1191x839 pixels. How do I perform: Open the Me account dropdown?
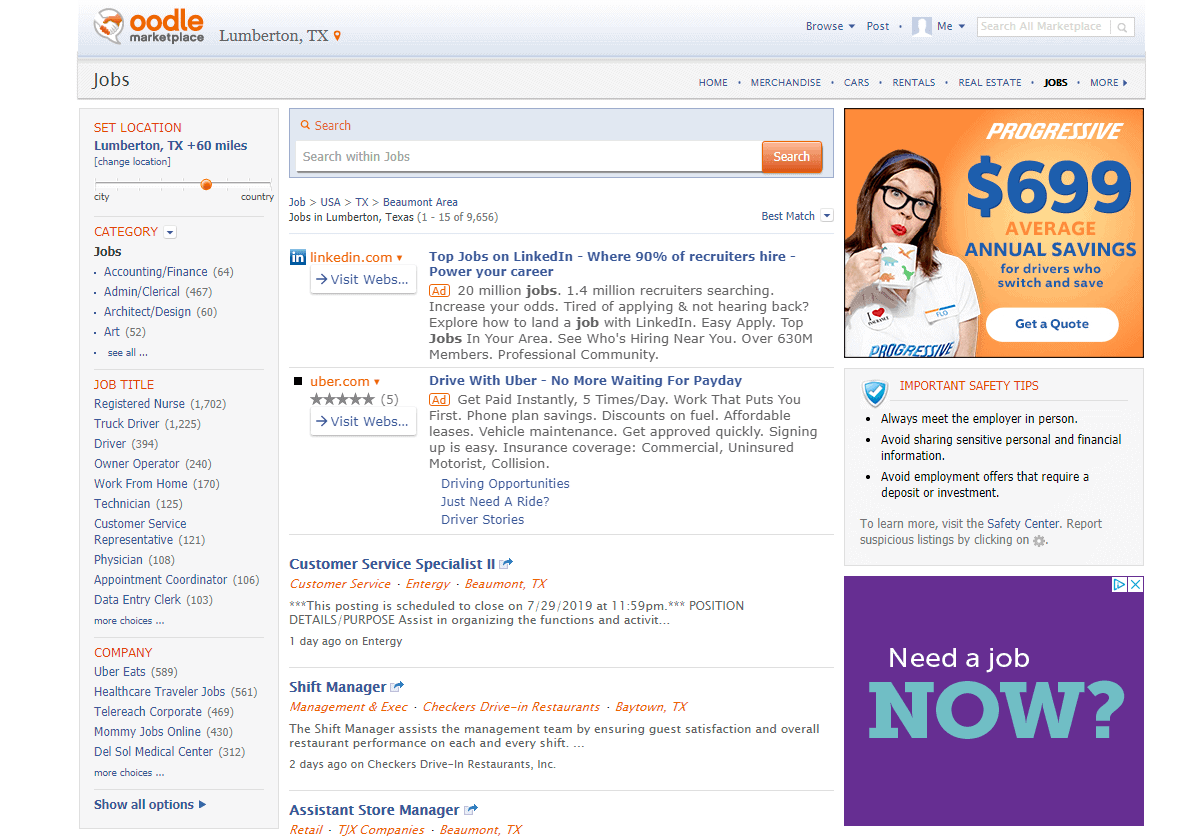point(950,26)
